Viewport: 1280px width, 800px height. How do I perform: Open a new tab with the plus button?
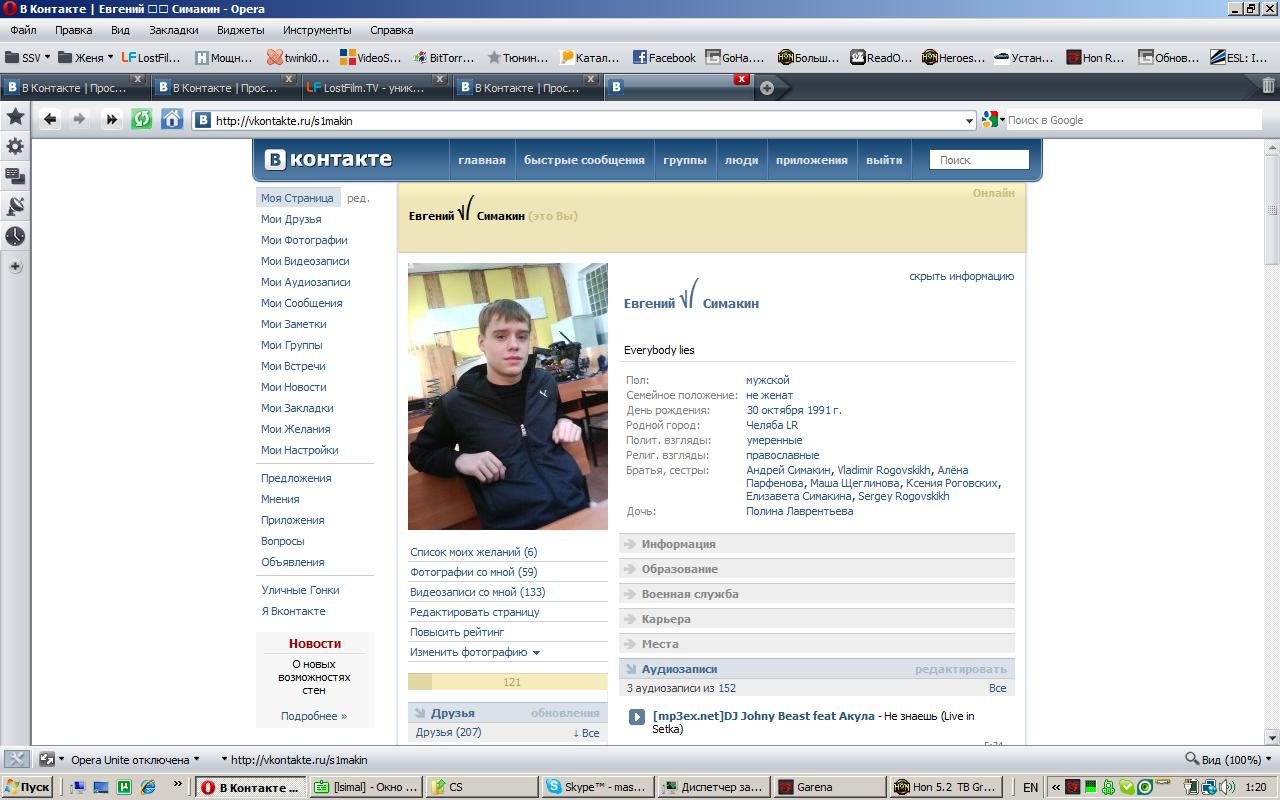click(767, 88)
